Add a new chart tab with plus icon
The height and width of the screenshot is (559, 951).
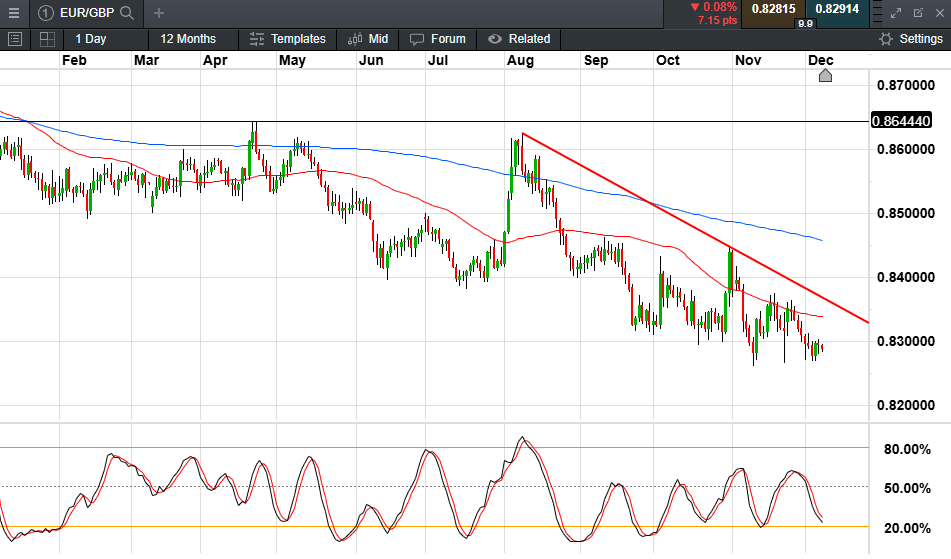pos(159,13)
